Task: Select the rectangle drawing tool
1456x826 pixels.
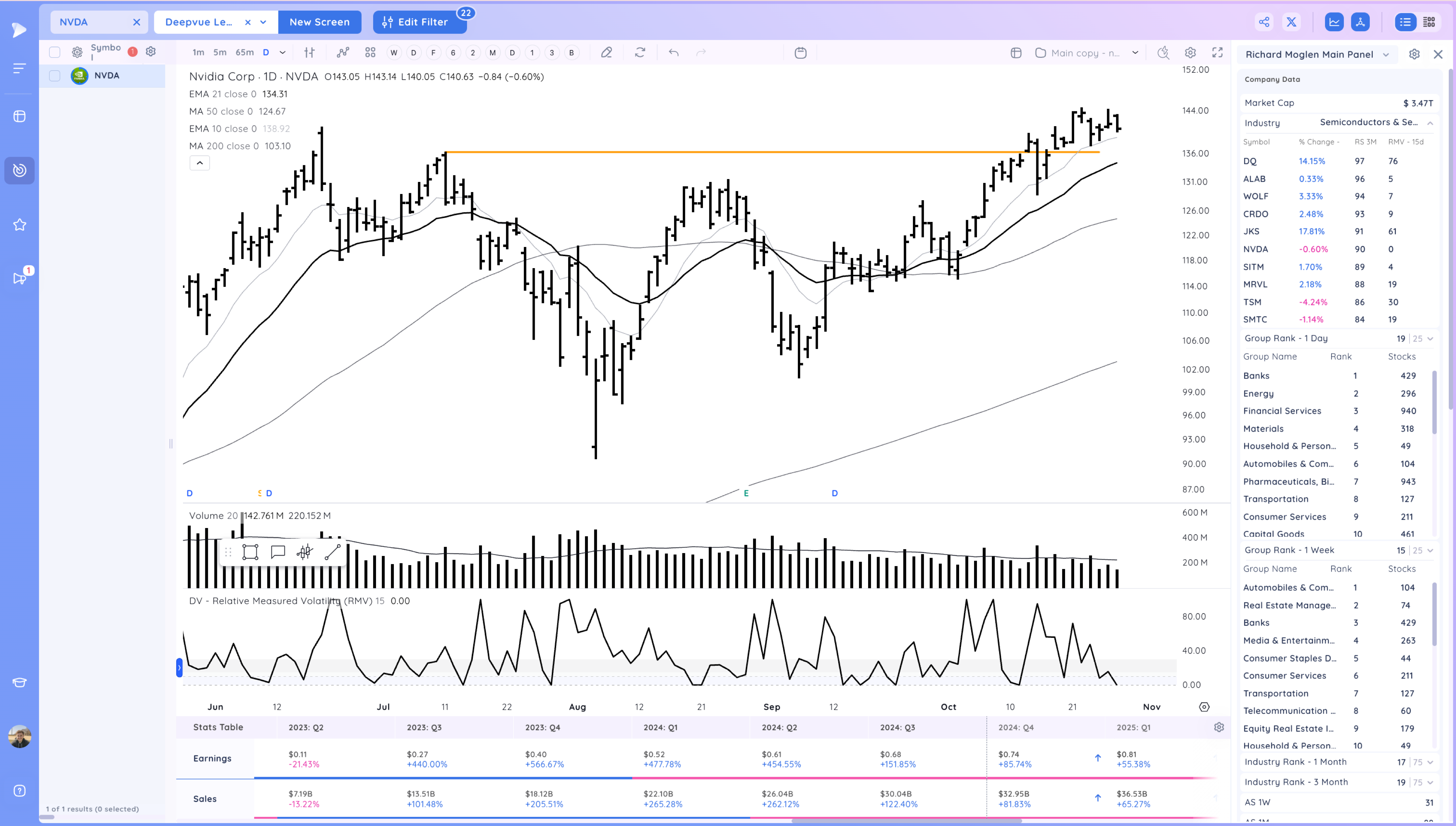Action: [250, 552]
